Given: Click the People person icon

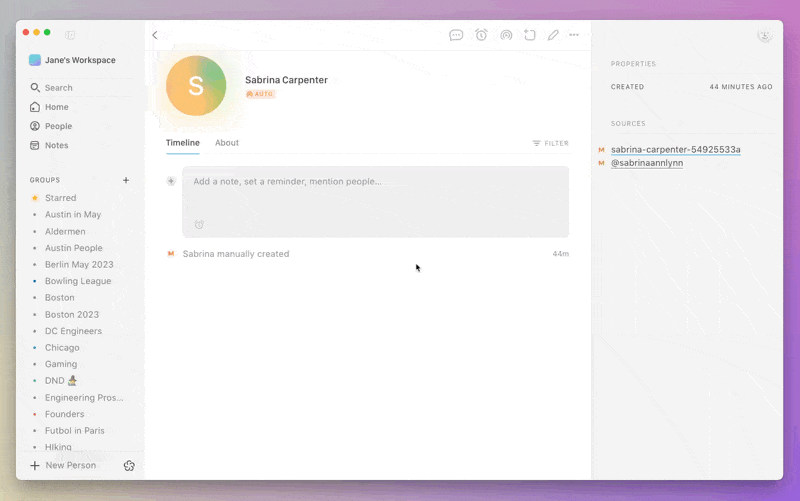Looking at the screenshot, I should (x=35, y=126).
